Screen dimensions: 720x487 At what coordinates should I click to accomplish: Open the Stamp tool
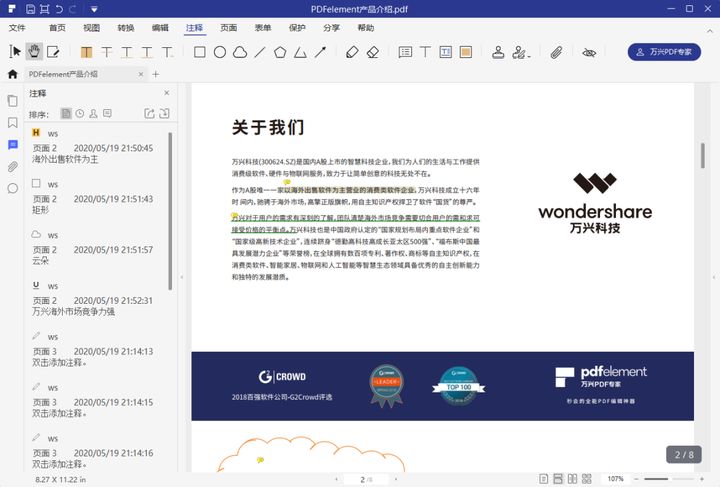(x=498, y=52)
